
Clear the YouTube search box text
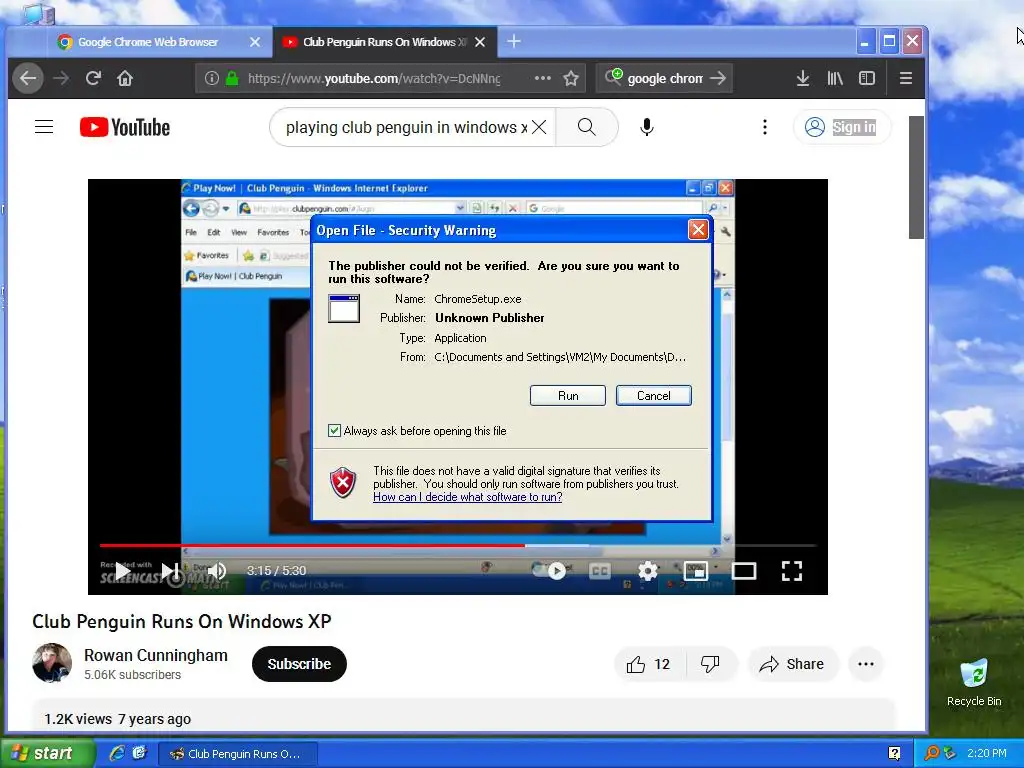[539, 127]
